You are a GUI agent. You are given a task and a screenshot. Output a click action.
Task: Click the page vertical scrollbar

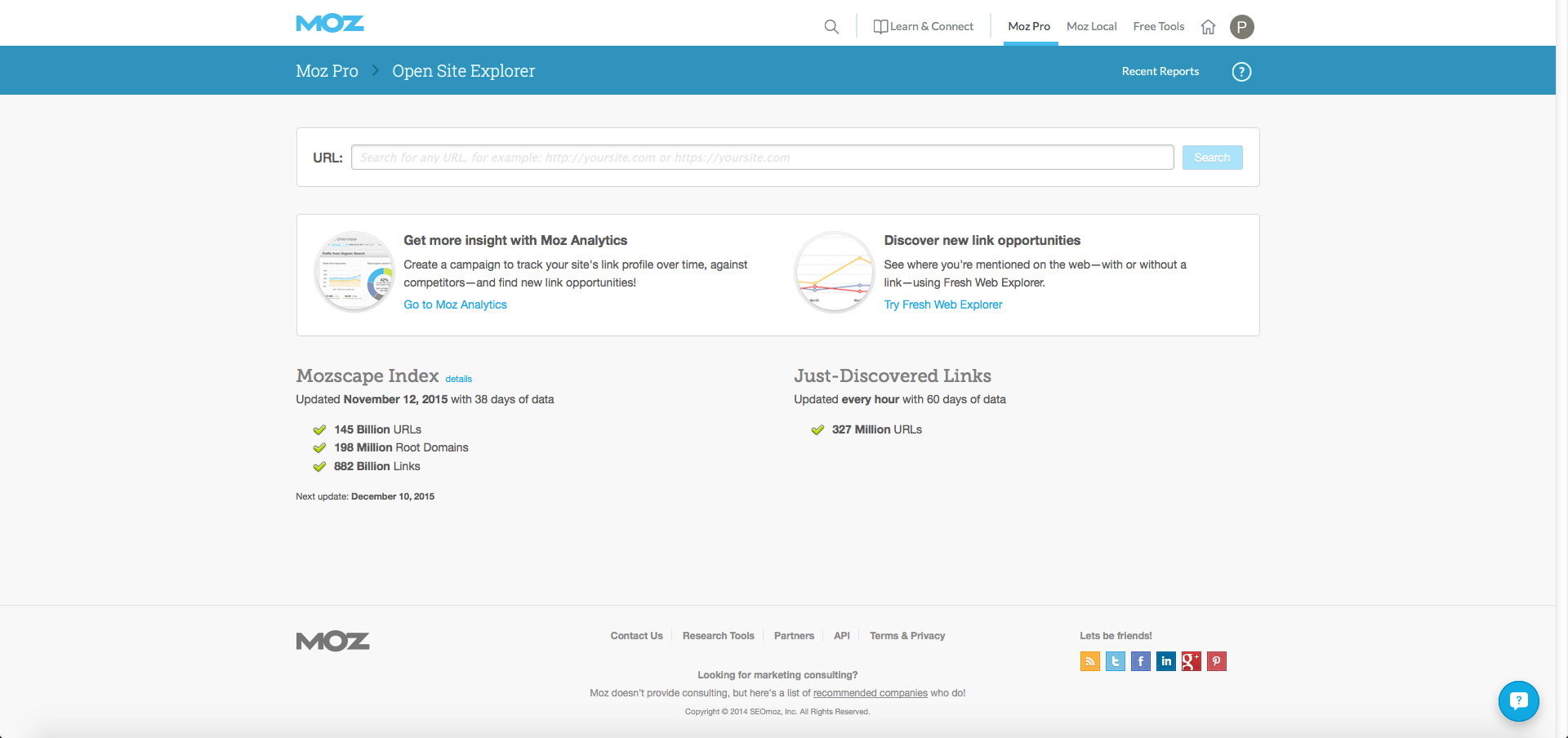point(1561,369)
